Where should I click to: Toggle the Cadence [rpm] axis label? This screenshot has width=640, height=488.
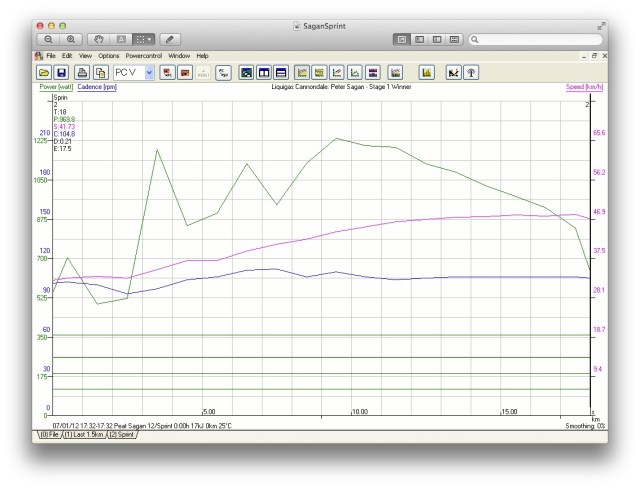click(97, 87)
